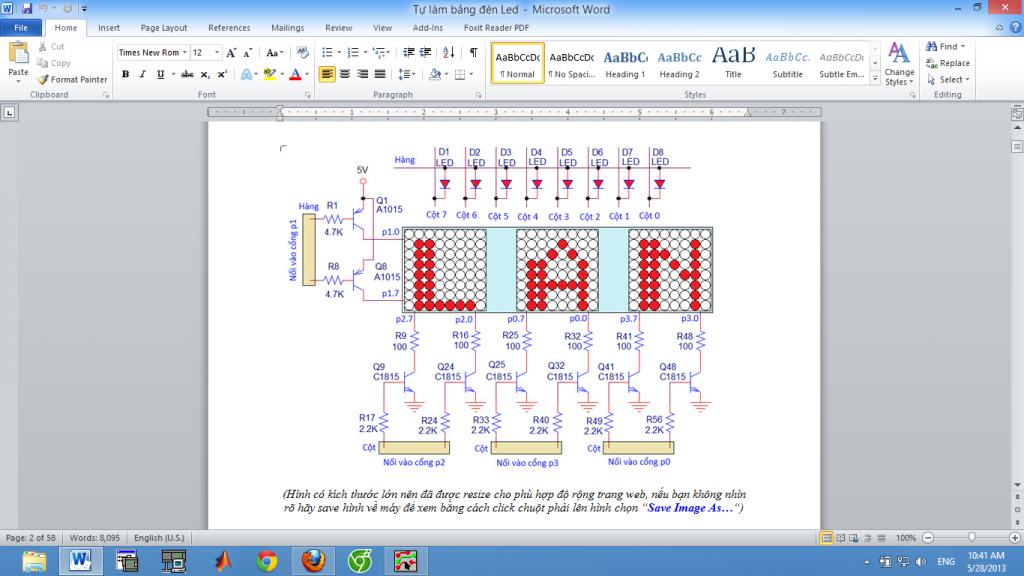Open the Foxit Reader PDF tab
Screen dimensions: 1024x576
(496, 28)
